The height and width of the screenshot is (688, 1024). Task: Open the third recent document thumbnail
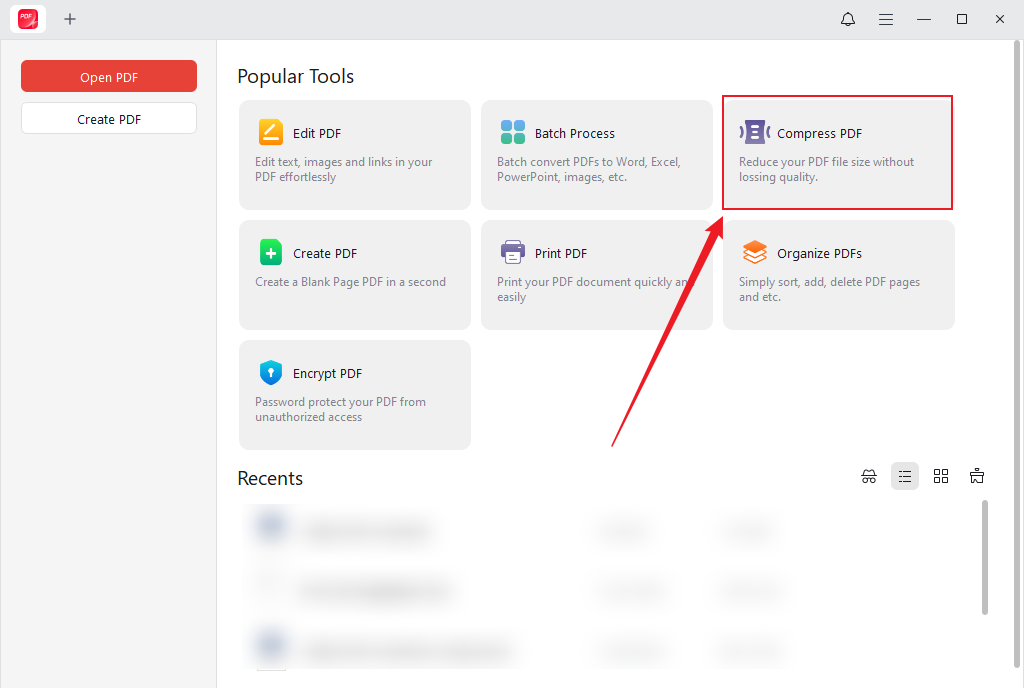(270, 650)
